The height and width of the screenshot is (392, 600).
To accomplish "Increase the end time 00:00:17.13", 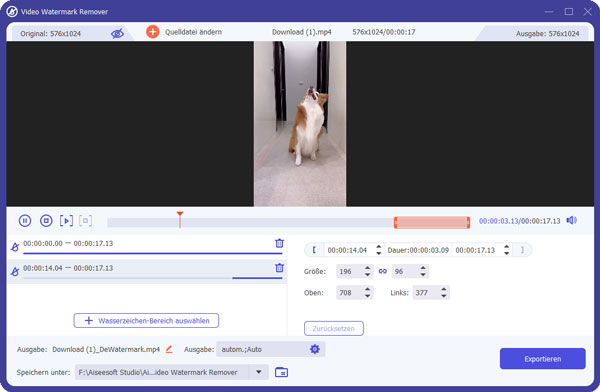I will (x=506, y=247).
